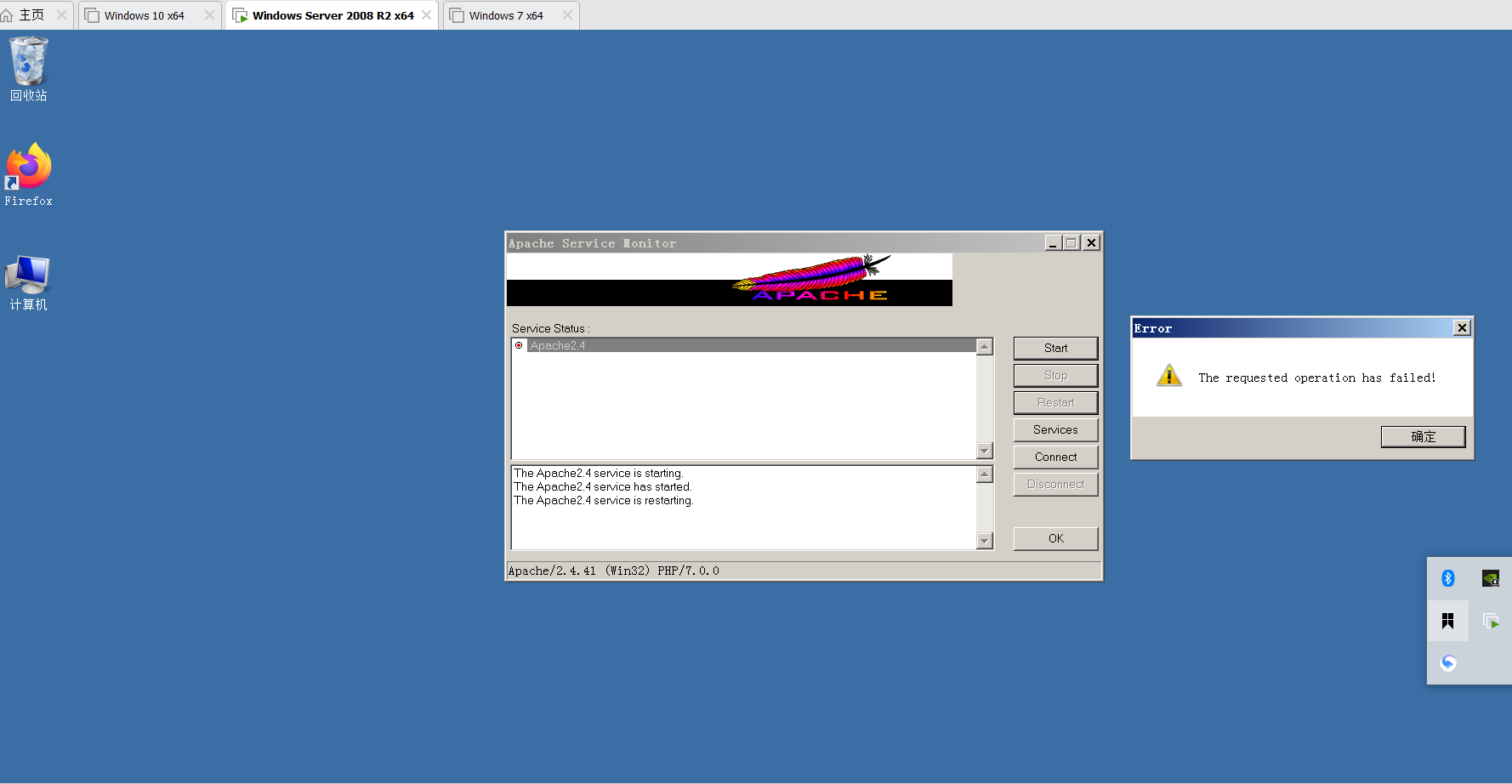Screen dimensions: 1512x784
Task: Open the 计算机 (Computer) desktop icon
Action: tap(28, 274)
